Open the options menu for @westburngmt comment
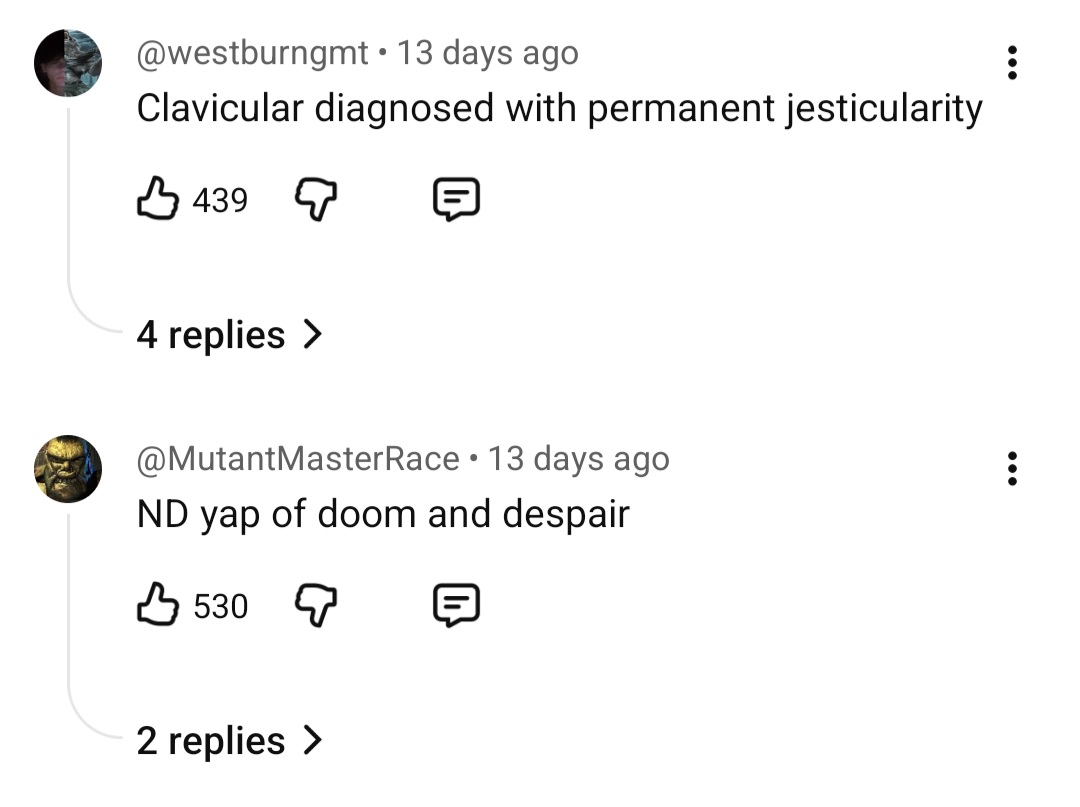The image size is (1080, 807). point(1013,63)
